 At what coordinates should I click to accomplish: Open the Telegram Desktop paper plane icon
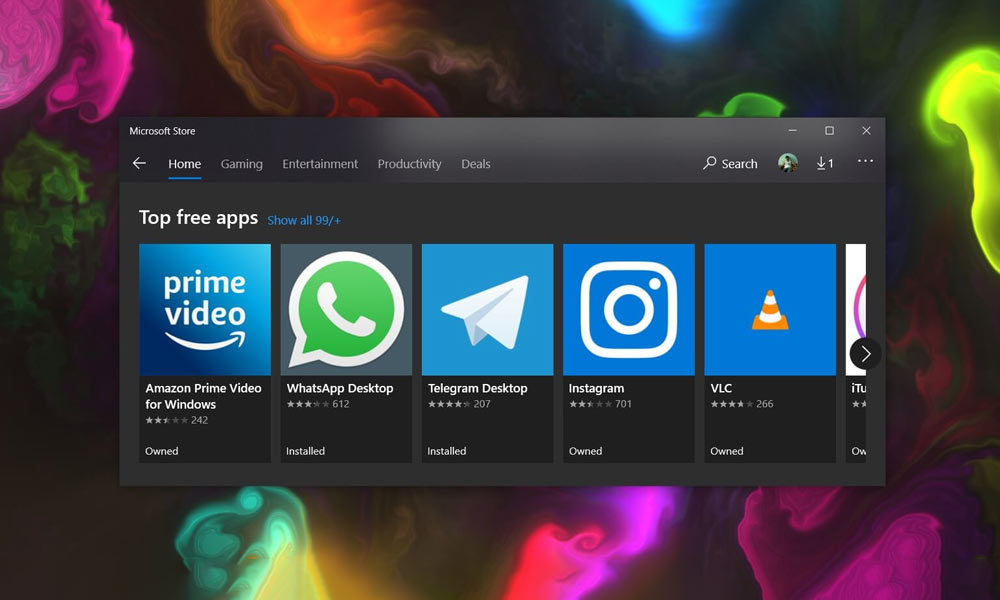click(487, 309)
